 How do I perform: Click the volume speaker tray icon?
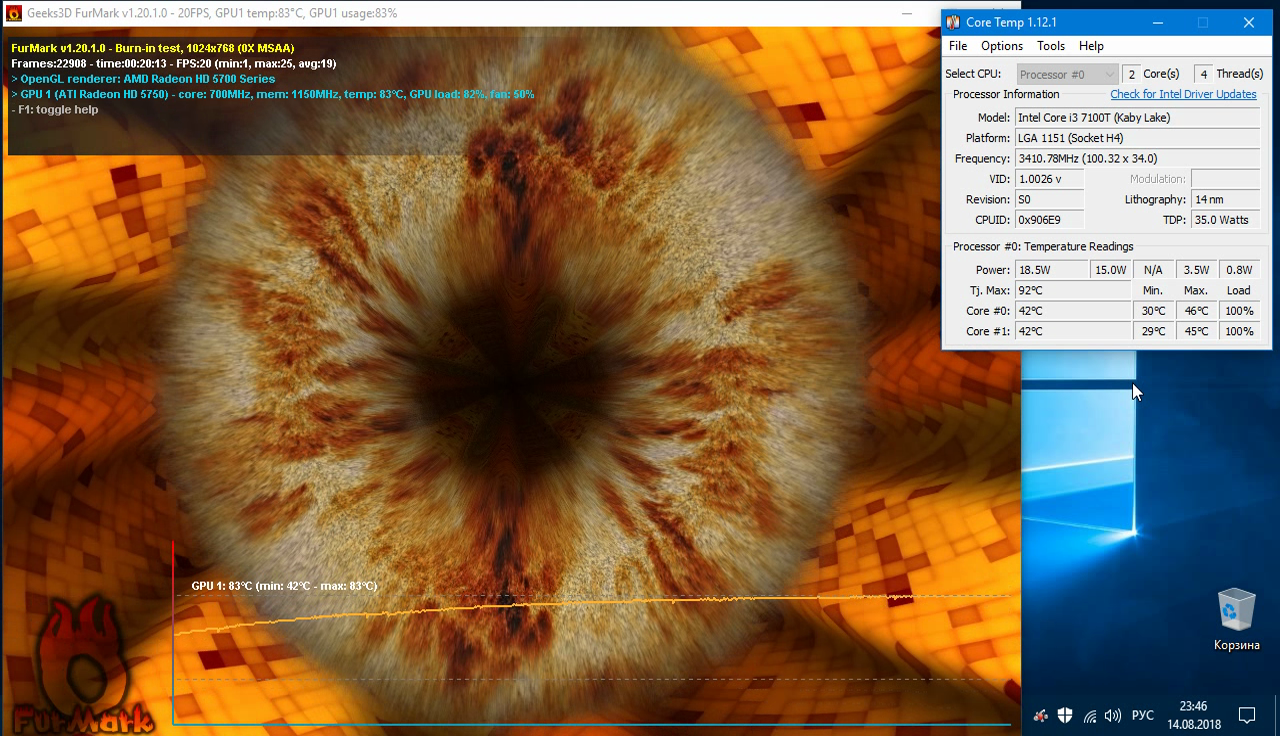[x=1113, y=715]
